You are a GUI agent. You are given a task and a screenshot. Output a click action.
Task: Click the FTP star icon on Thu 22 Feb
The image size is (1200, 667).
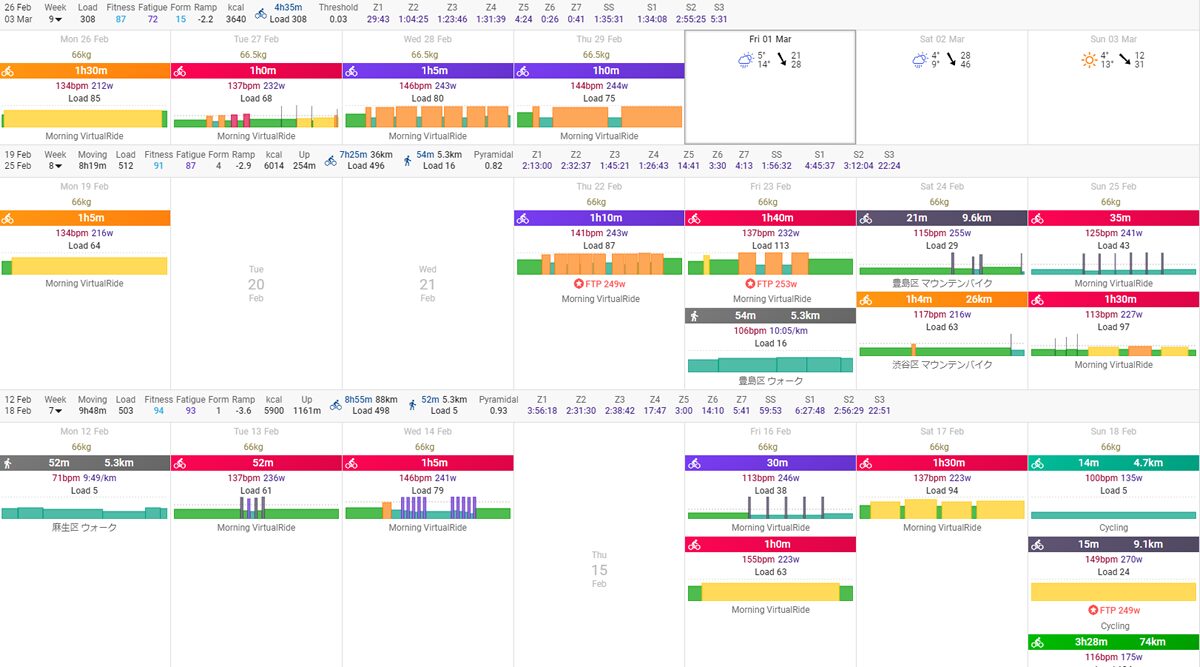click(x=579, y=284)
